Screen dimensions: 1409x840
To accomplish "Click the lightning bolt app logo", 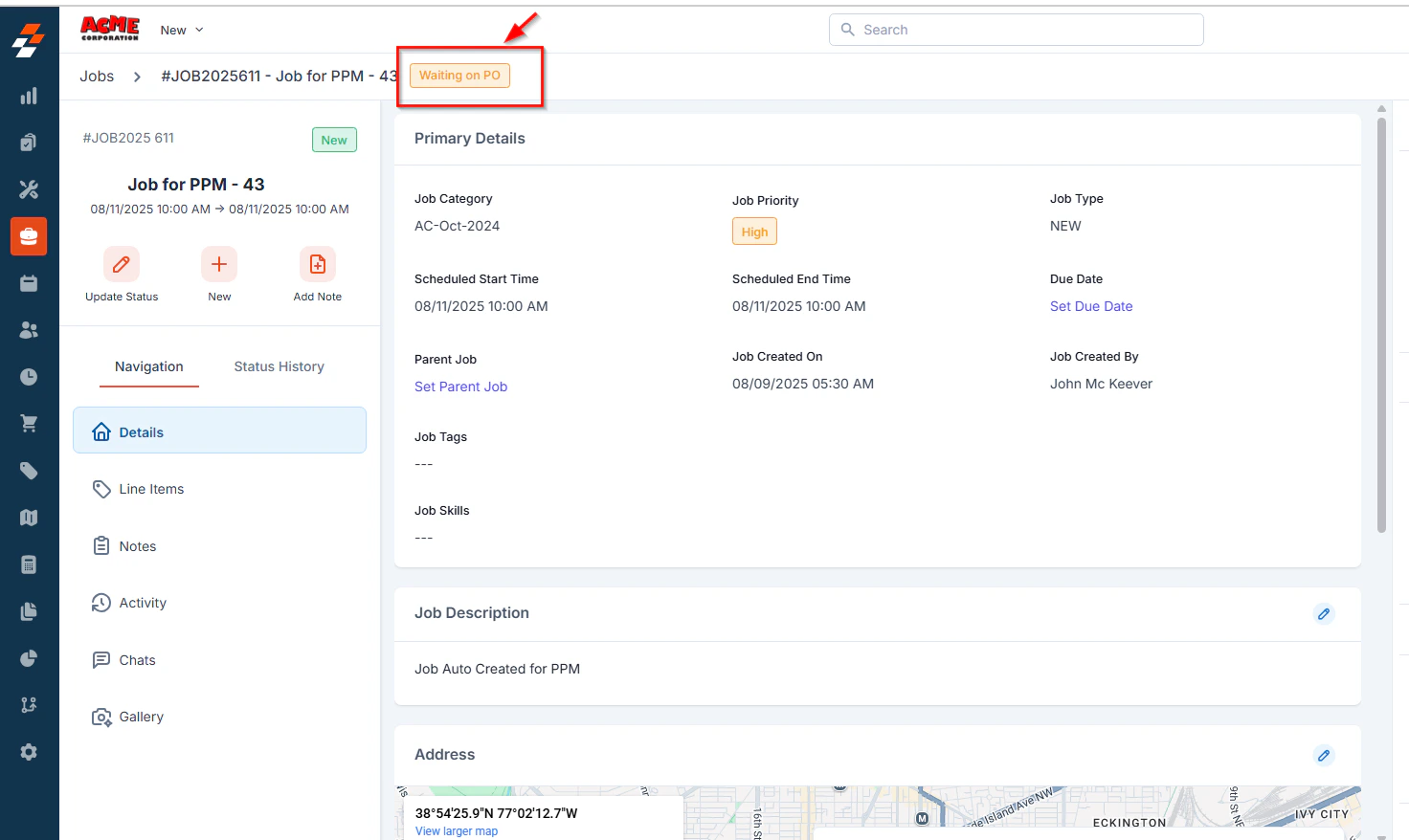I will [29, 40].
